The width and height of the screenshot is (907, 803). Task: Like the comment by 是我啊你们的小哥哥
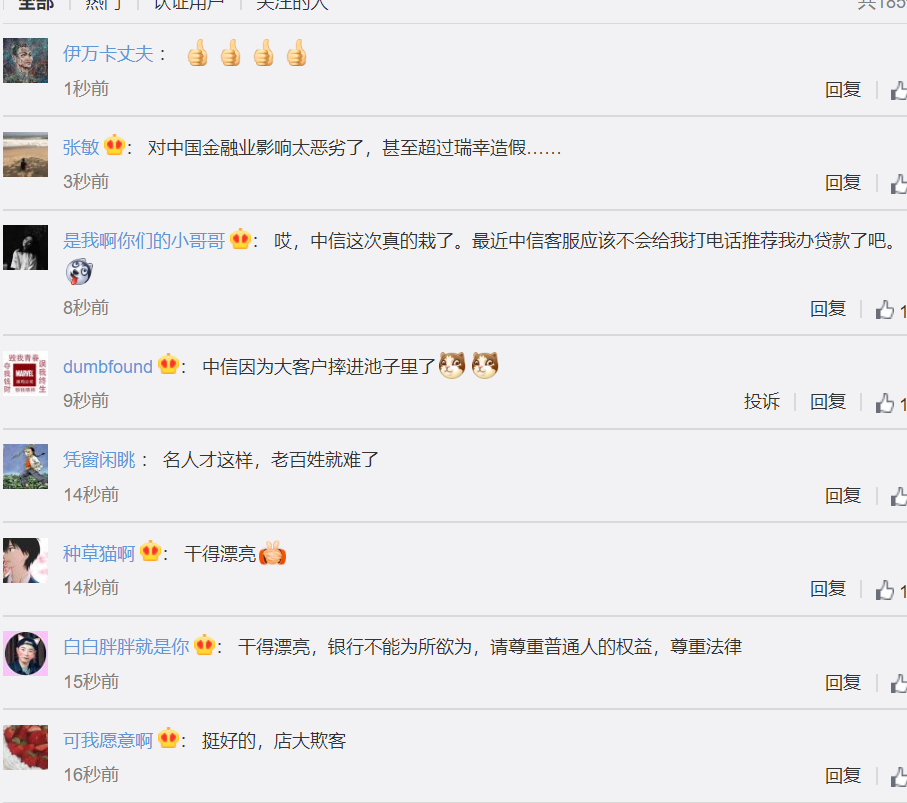[x=884, y=310]
